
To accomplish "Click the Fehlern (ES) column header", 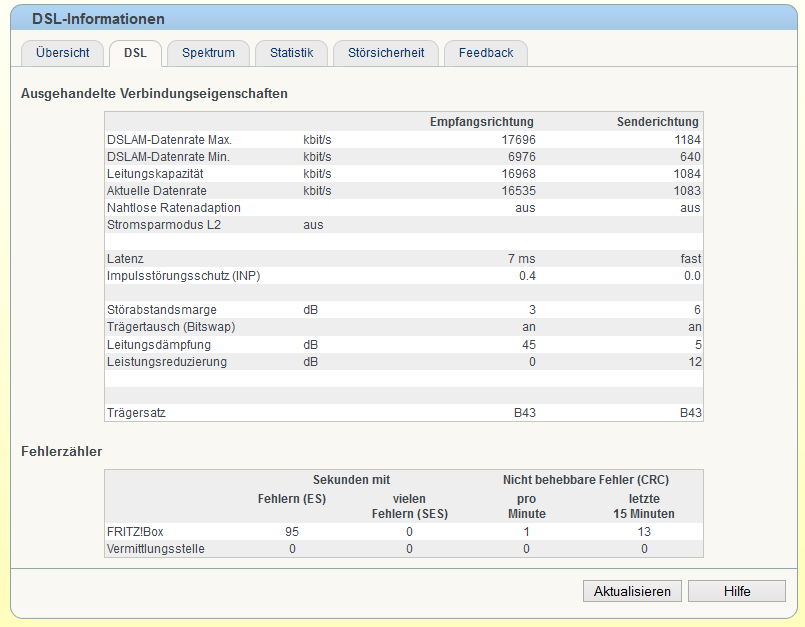I will tap(292, 499).
